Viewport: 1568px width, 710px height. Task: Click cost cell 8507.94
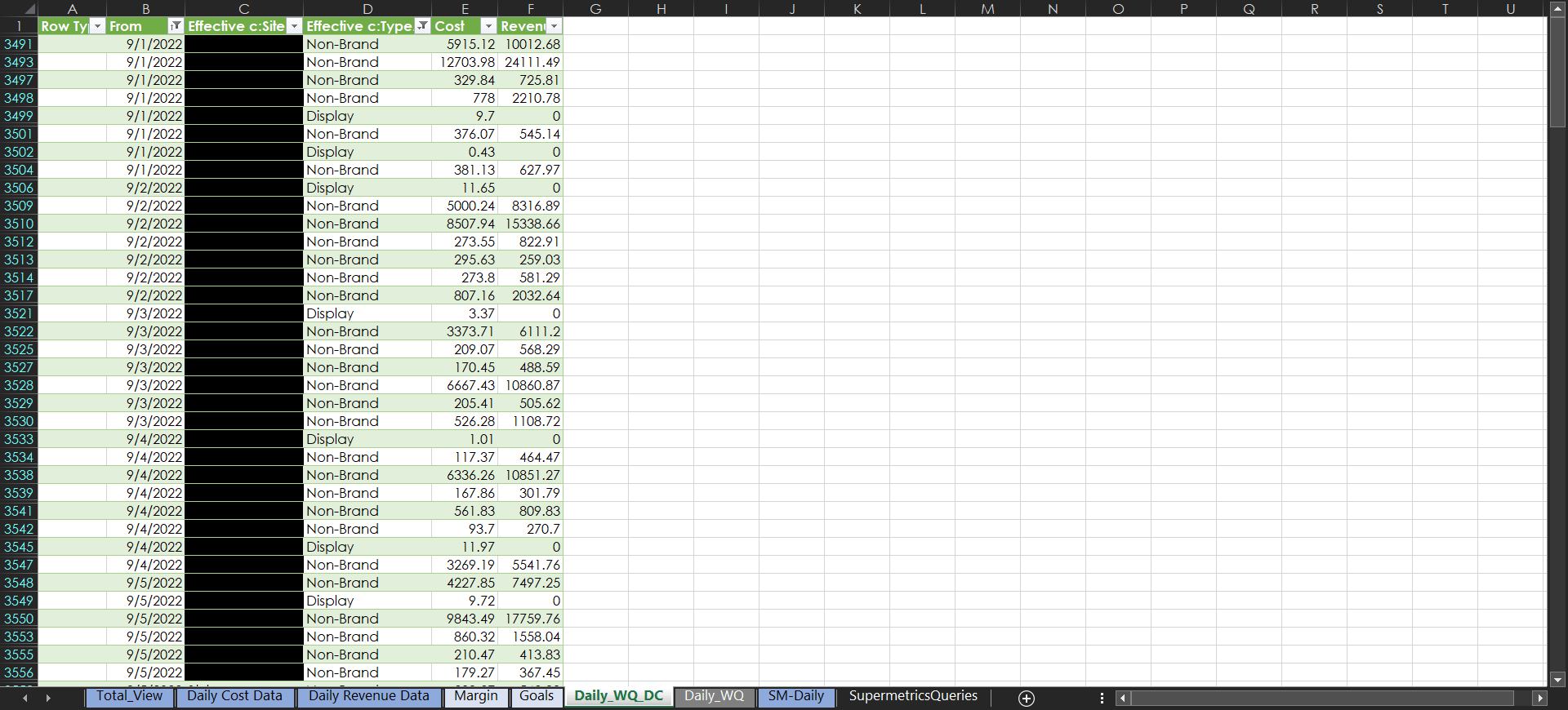(x=465, y=224)
